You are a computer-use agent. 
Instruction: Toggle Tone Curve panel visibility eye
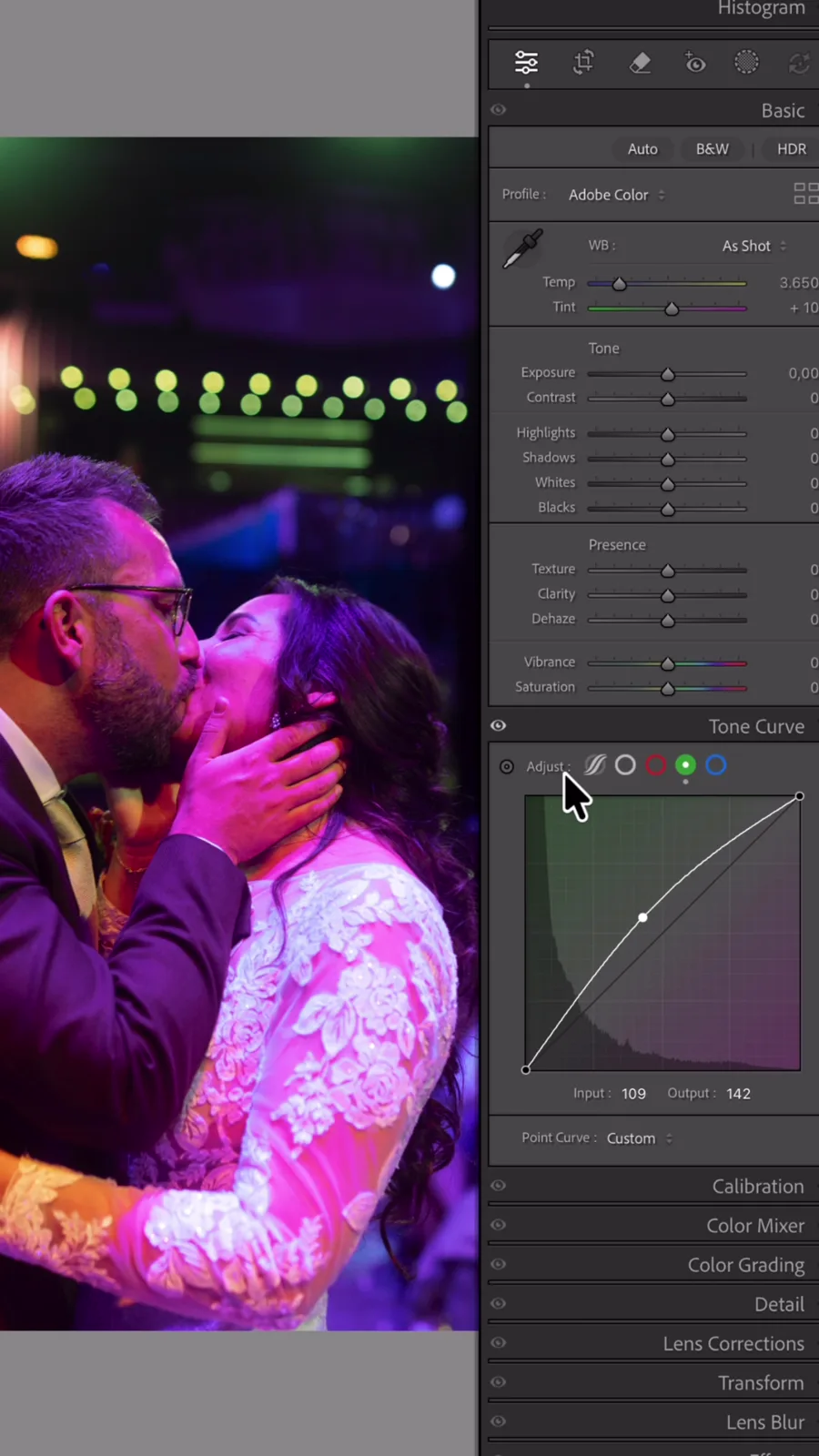[x=499, y=725]
